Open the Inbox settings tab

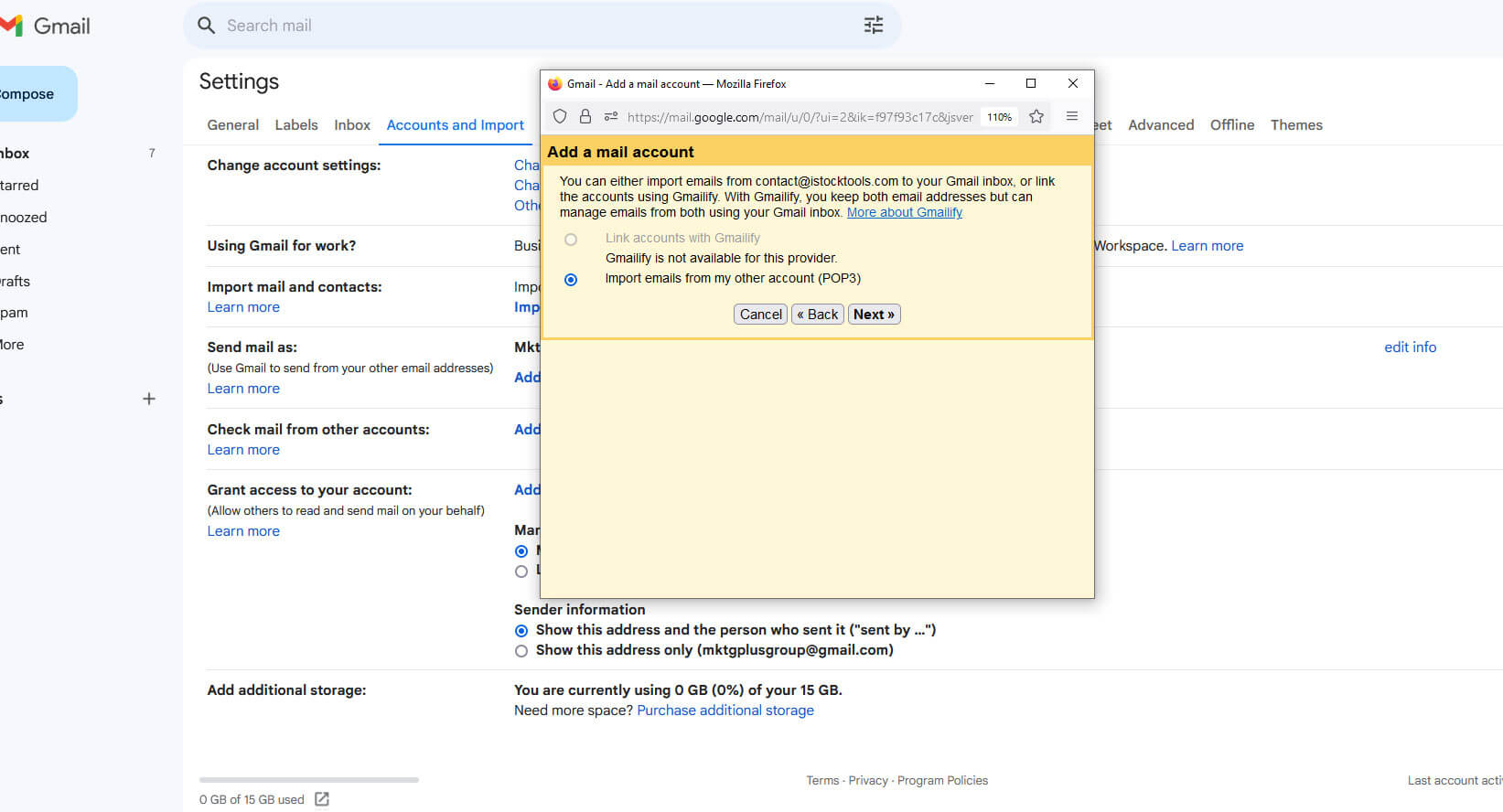click(x=352, y=124)
